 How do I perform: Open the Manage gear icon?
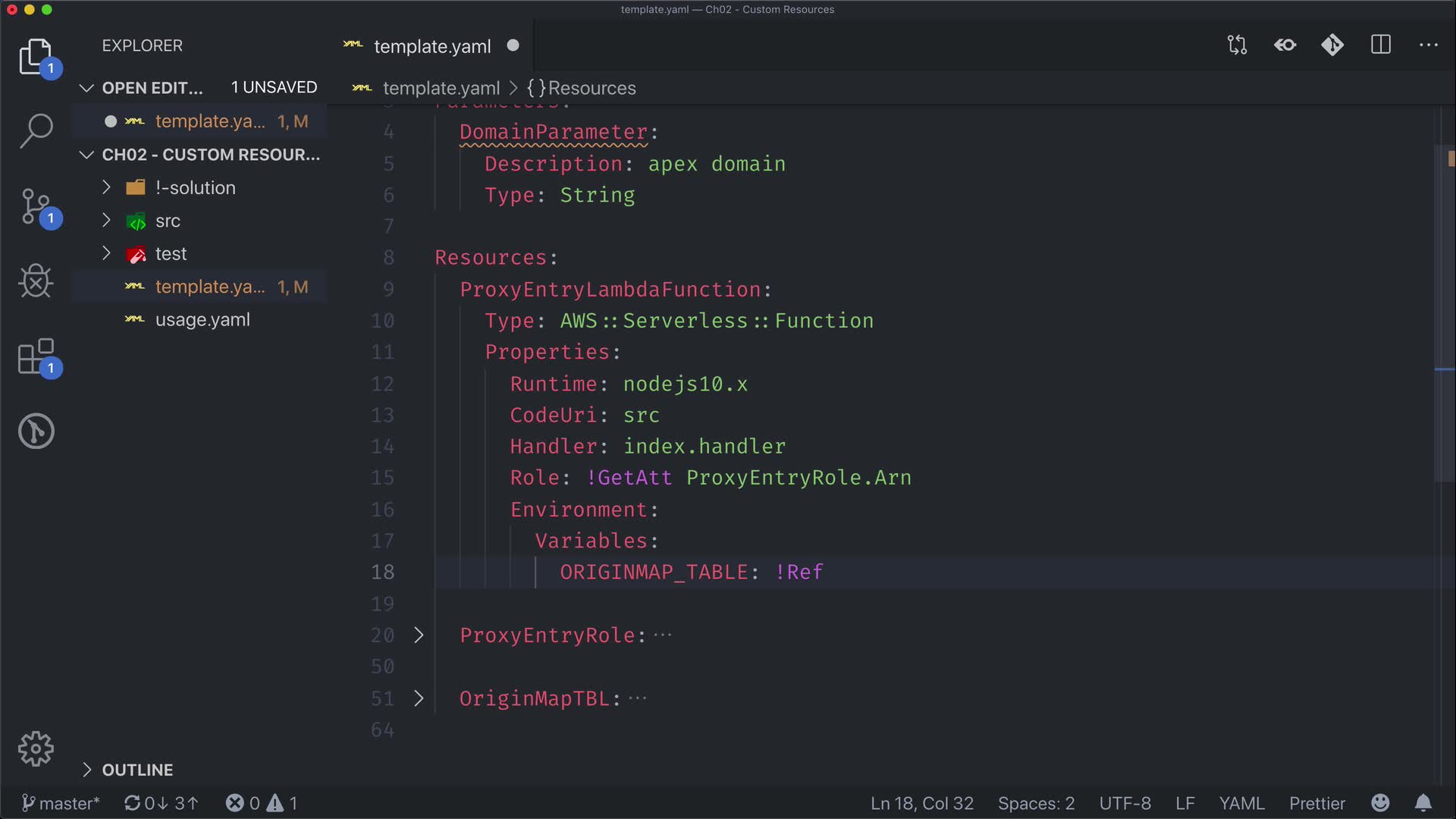click(36, 749)
